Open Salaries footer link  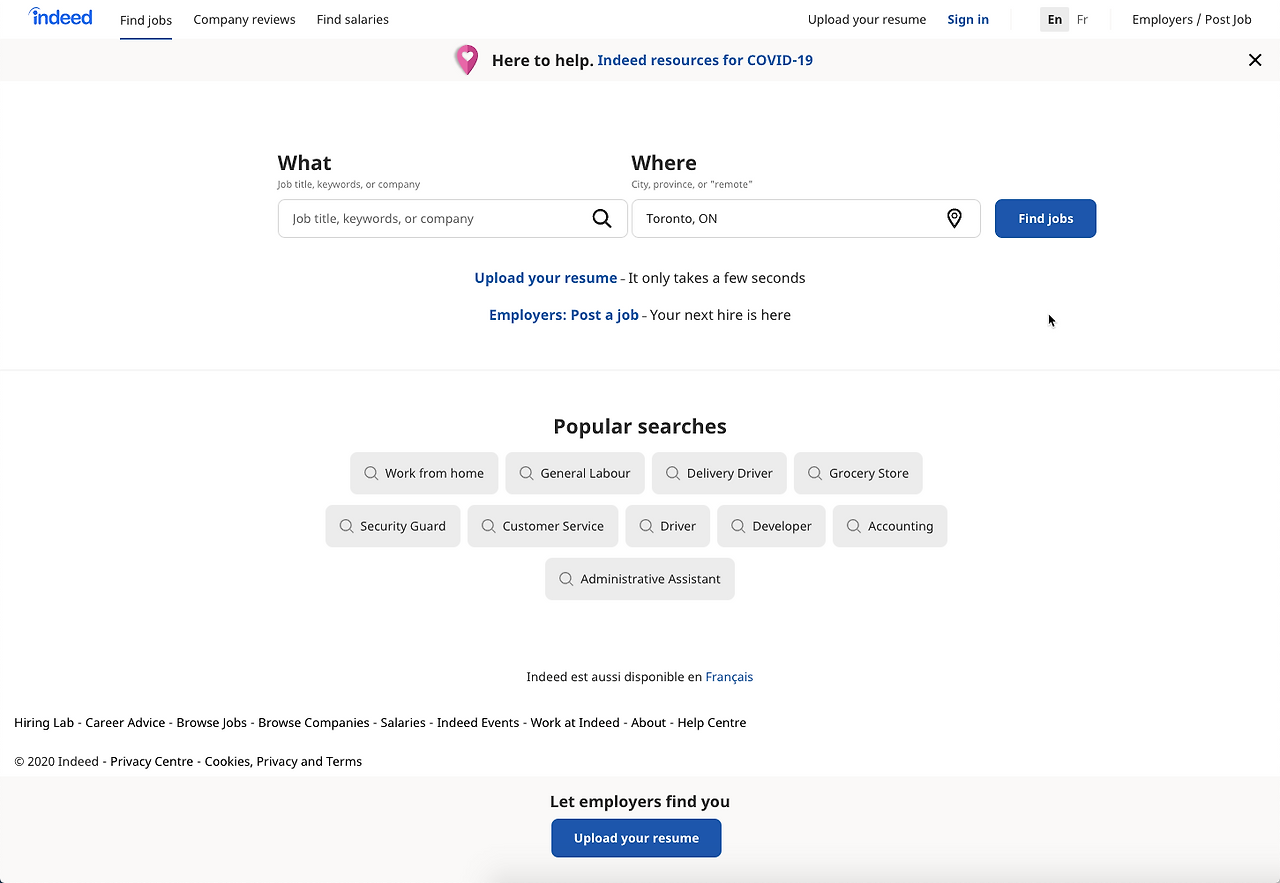(403, 723)
